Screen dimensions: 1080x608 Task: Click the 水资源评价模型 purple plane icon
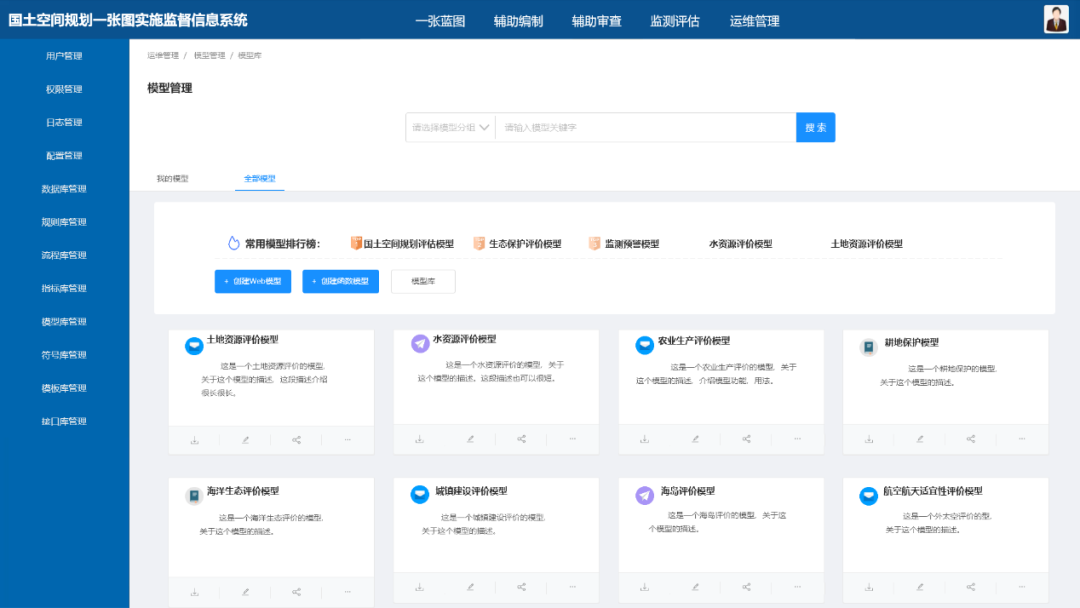click(x=420, y=343)
